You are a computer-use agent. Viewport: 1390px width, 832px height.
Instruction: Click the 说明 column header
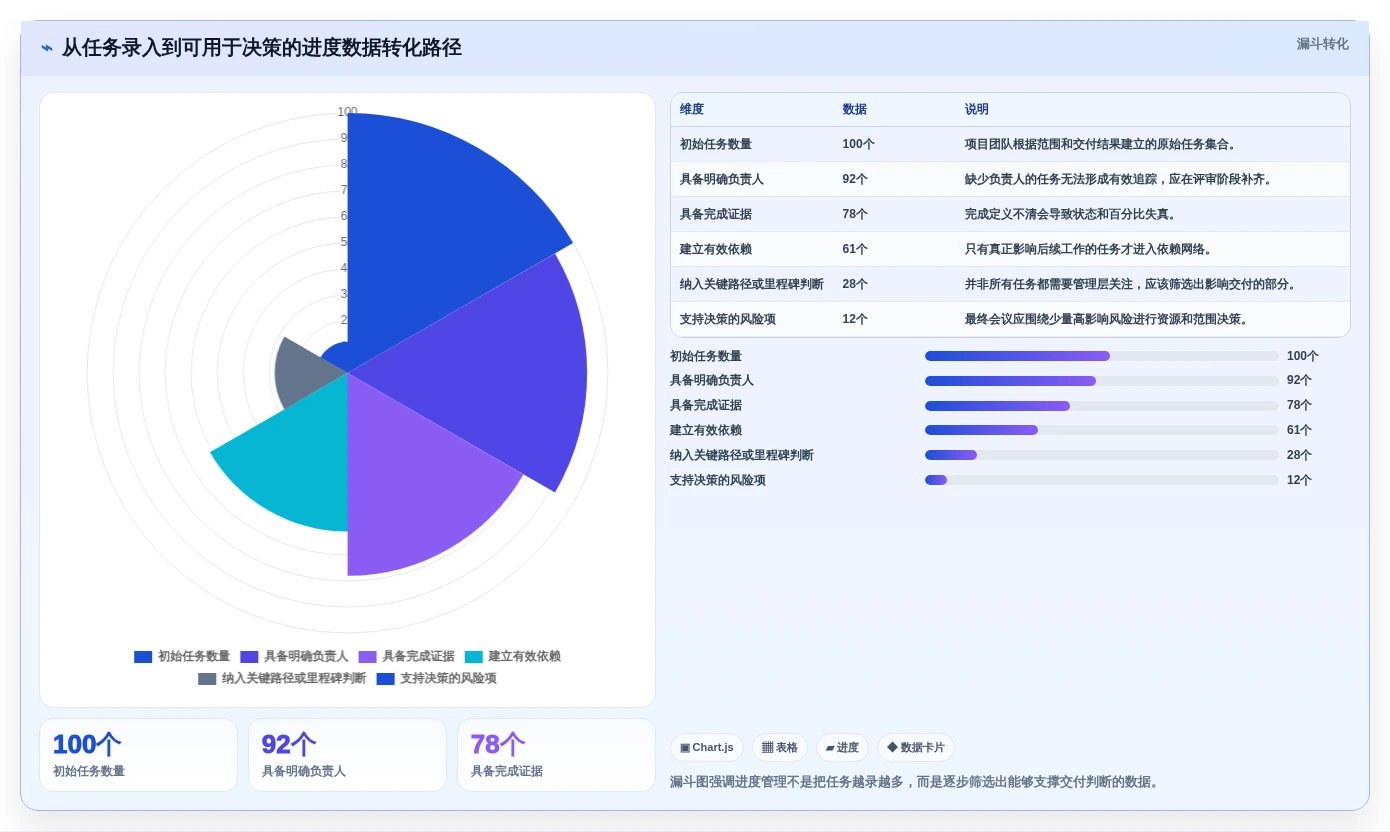[976, 110]
